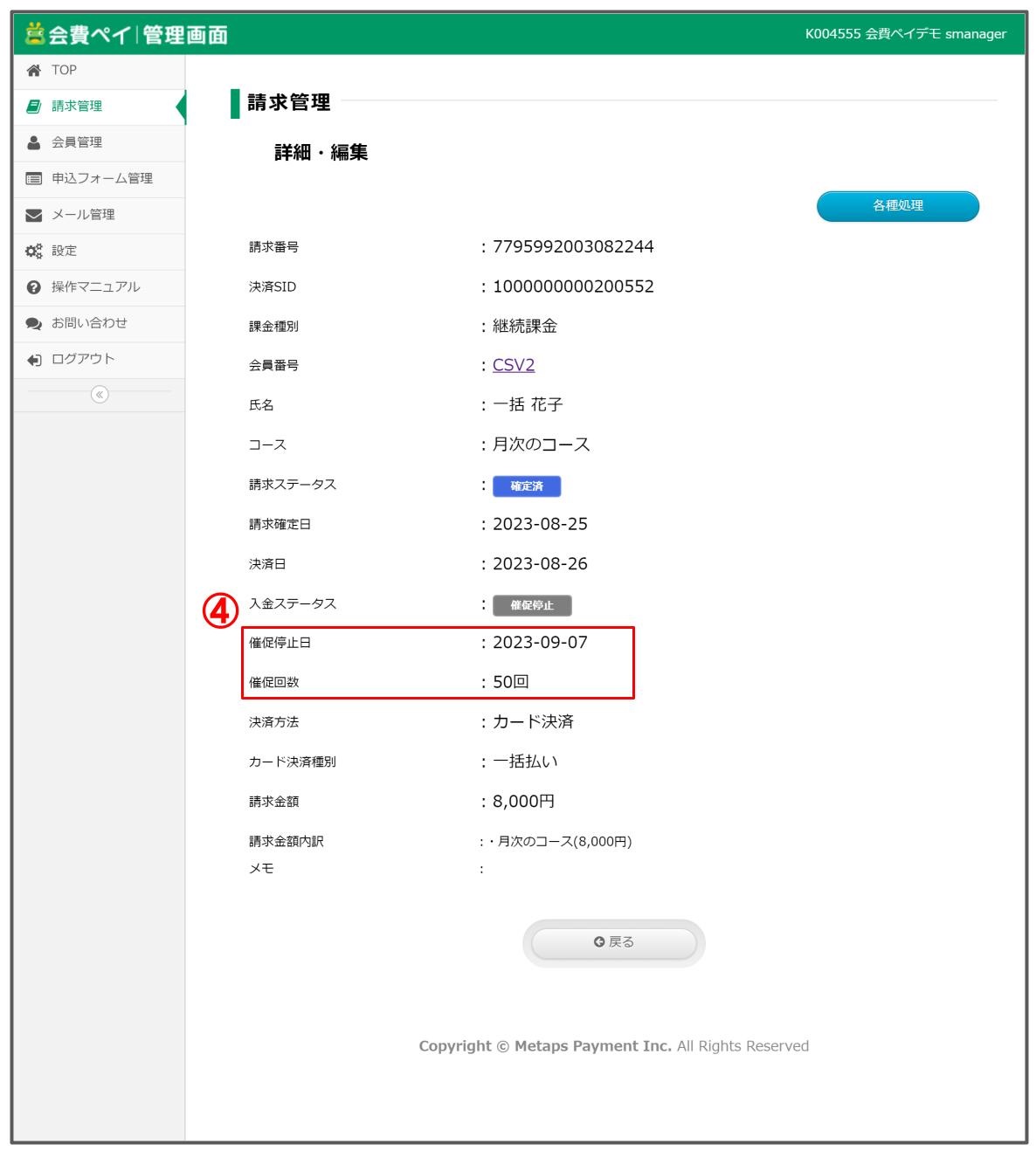Click the person icon for 会員管理
1036x1151 pixels.
(x=34, y=142)
